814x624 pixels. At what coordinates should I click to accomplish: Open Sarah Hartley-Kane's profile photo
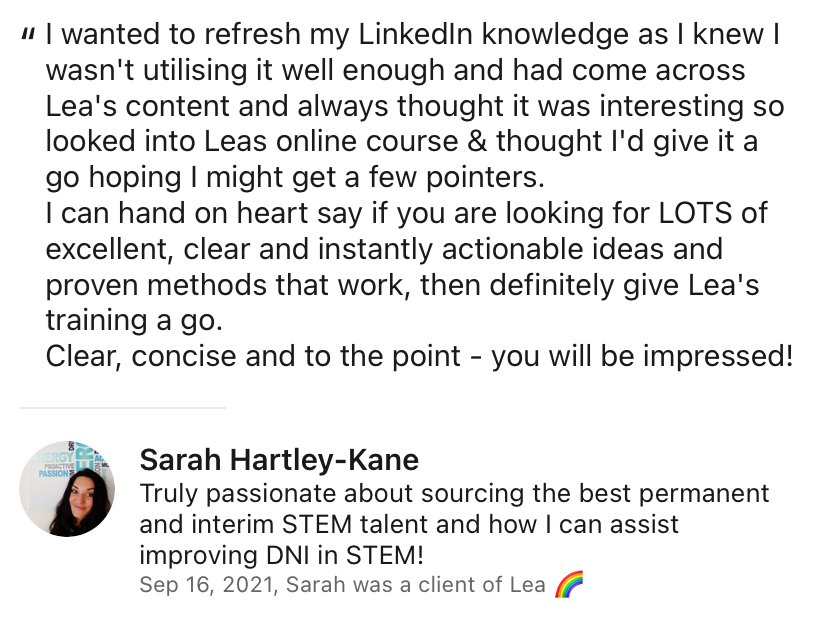(x=67, y=489)
